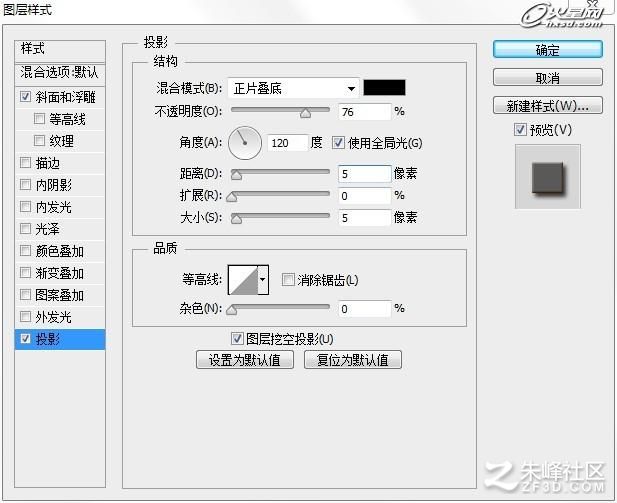Click the 杂色 slider handle
This screenshot has width=617, height=503.
(x=232, y=310)
